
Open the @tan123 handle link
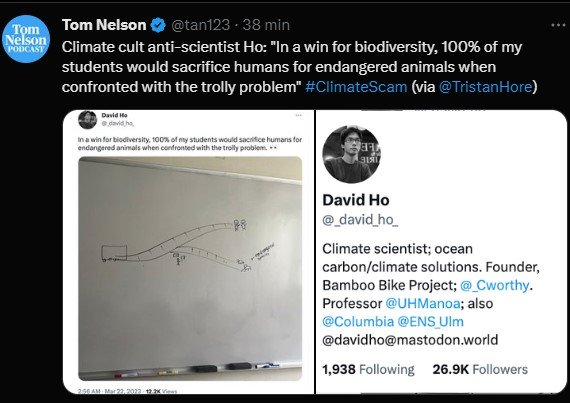click(200, 25)
